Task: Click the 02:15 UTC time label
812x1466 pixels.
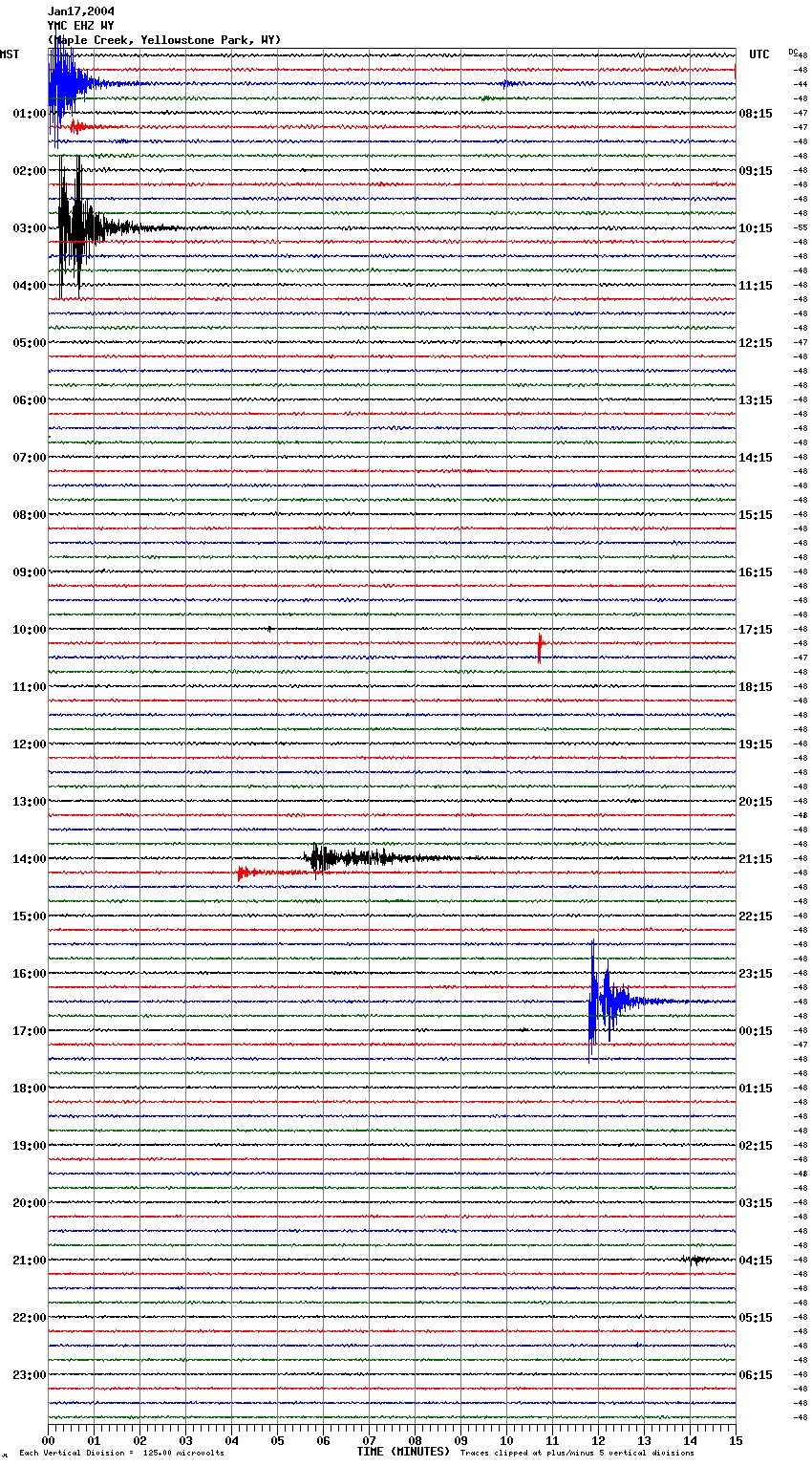Action: click(756, 1145)
